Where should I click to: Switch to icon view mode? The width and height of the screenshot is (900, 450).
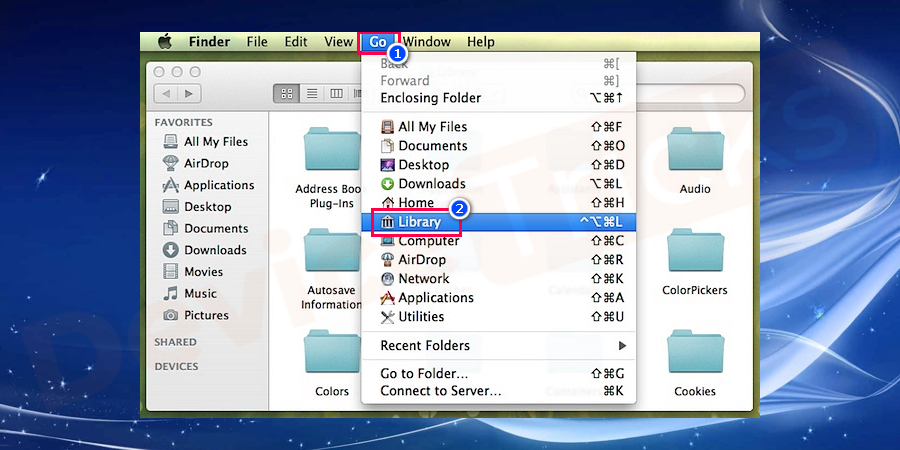(x=287, y=93)
